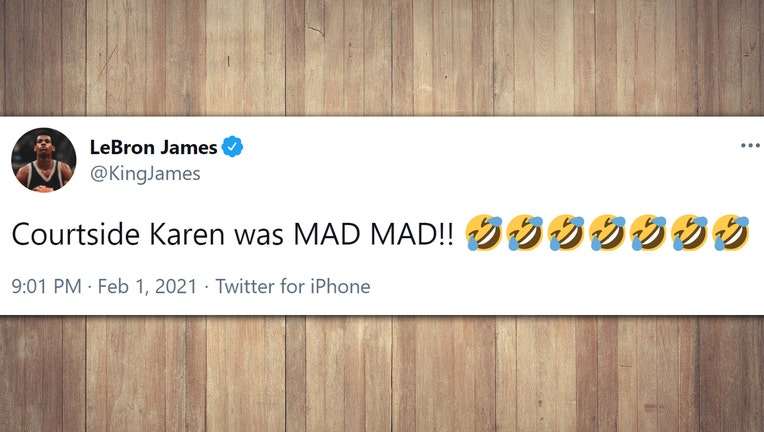The width and height of the screenshot is (764, 432).
Task: Click the Twitter for iPhone source link
Action: 293,286
